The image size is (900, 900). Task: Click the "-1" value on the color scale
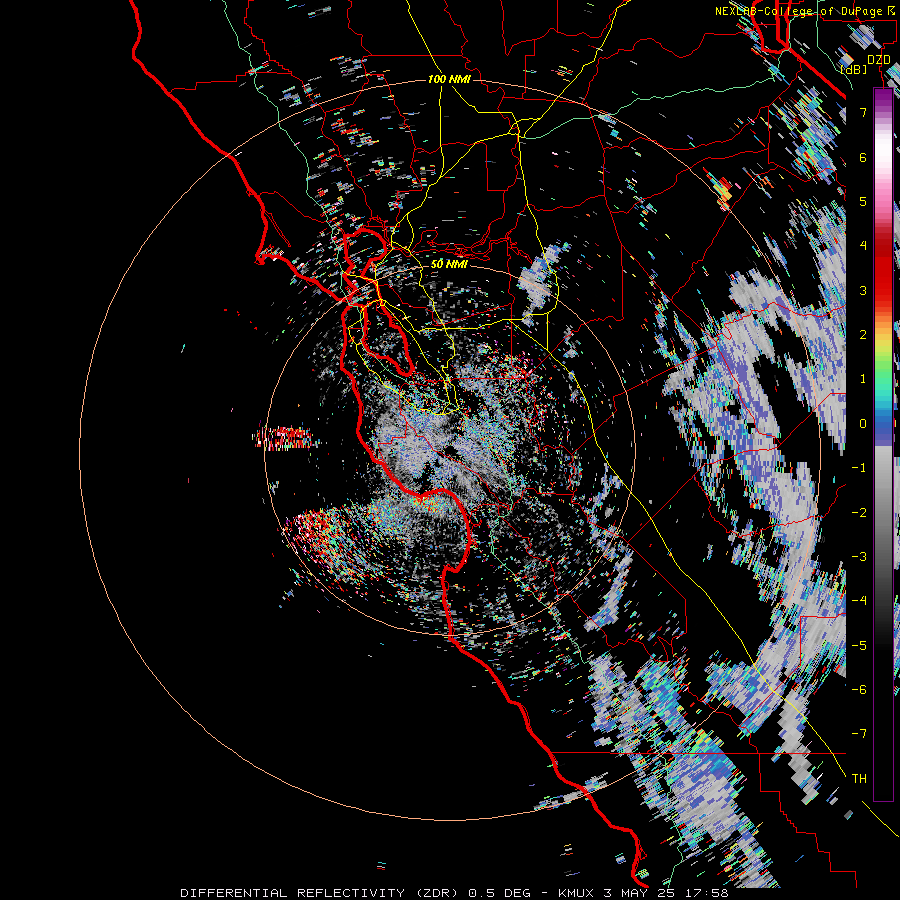tap(859, 467)
